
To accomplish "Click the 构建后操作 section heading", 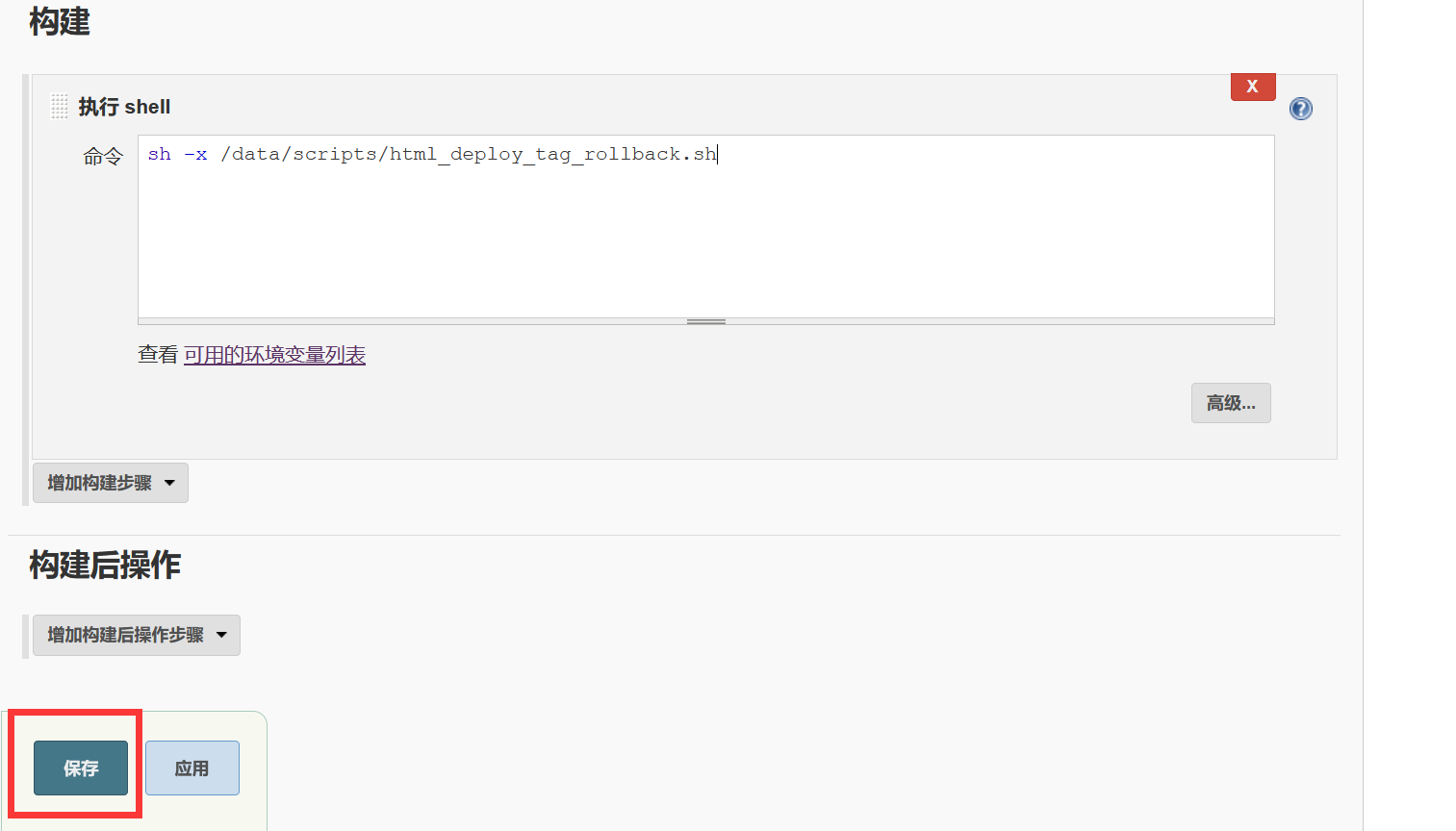I will click(105, 565).
